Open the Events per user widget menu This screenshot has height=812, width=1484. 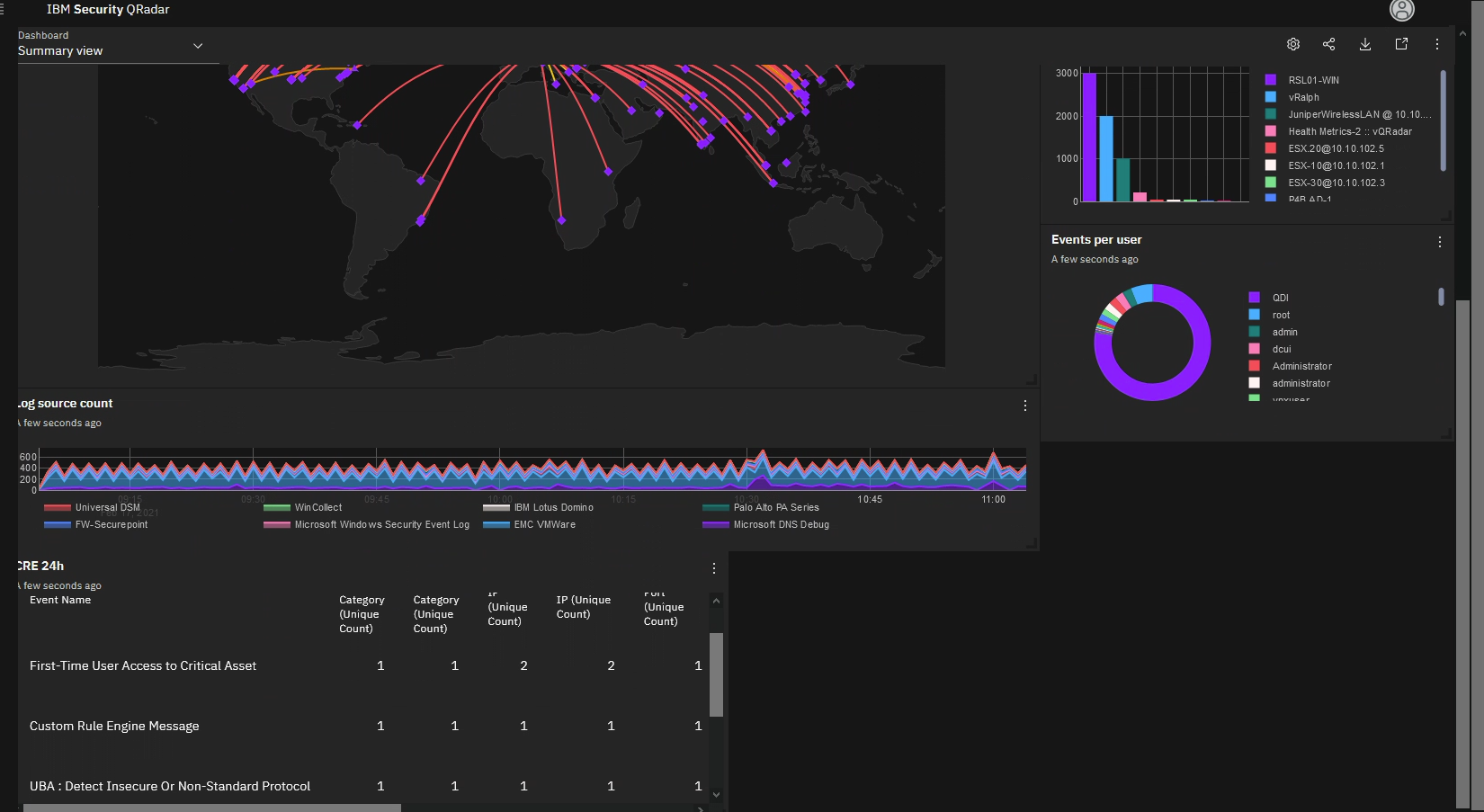tap(1440, 242)
